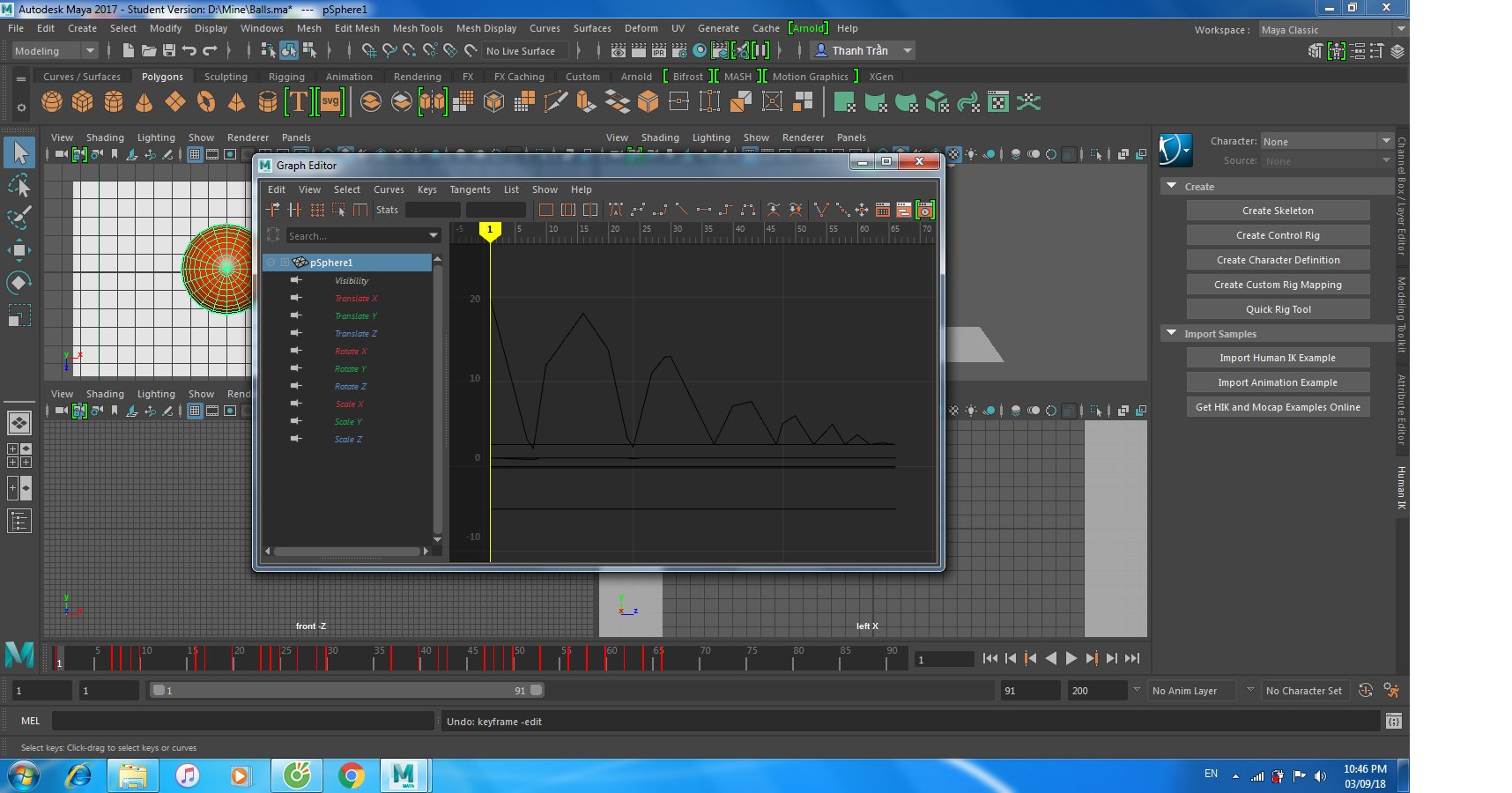The width and height of the screenshot is (1512, 793).
Task: Click the Create Skeleton button
Action: (x=1278, y=210)
